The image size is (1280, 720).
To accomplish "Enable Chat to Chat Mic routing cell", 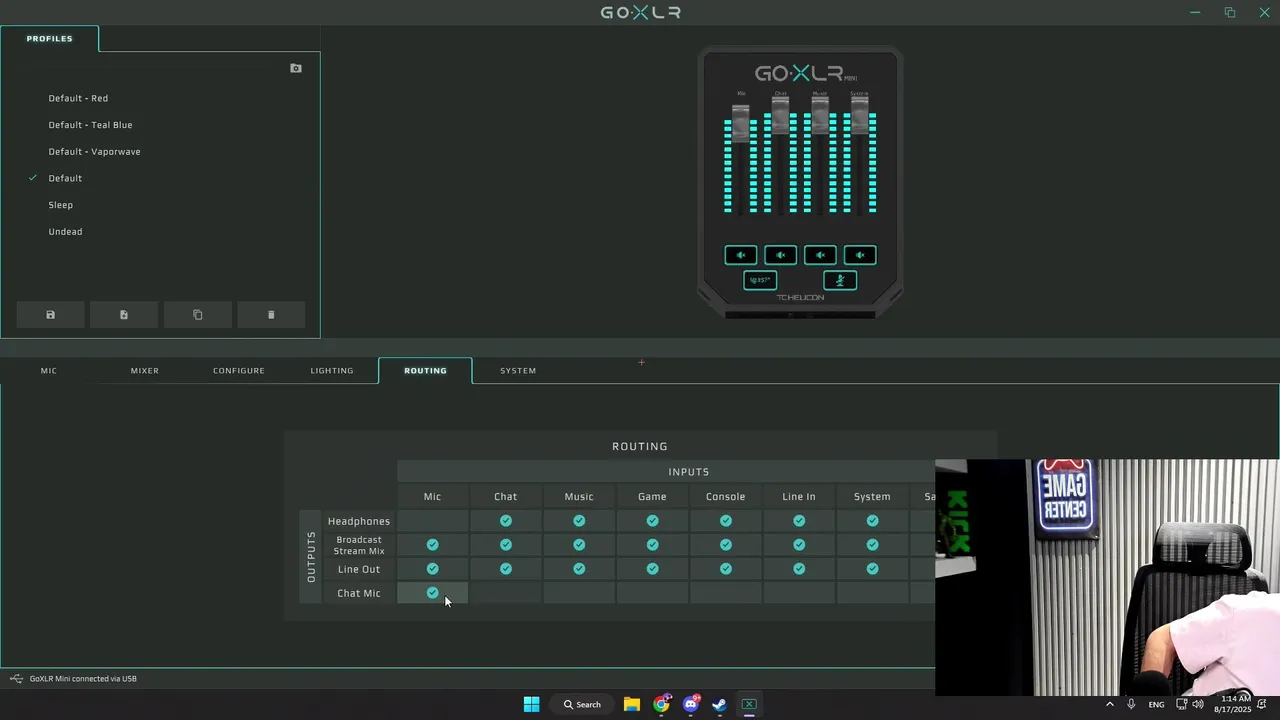I will (x=506, y=593).
